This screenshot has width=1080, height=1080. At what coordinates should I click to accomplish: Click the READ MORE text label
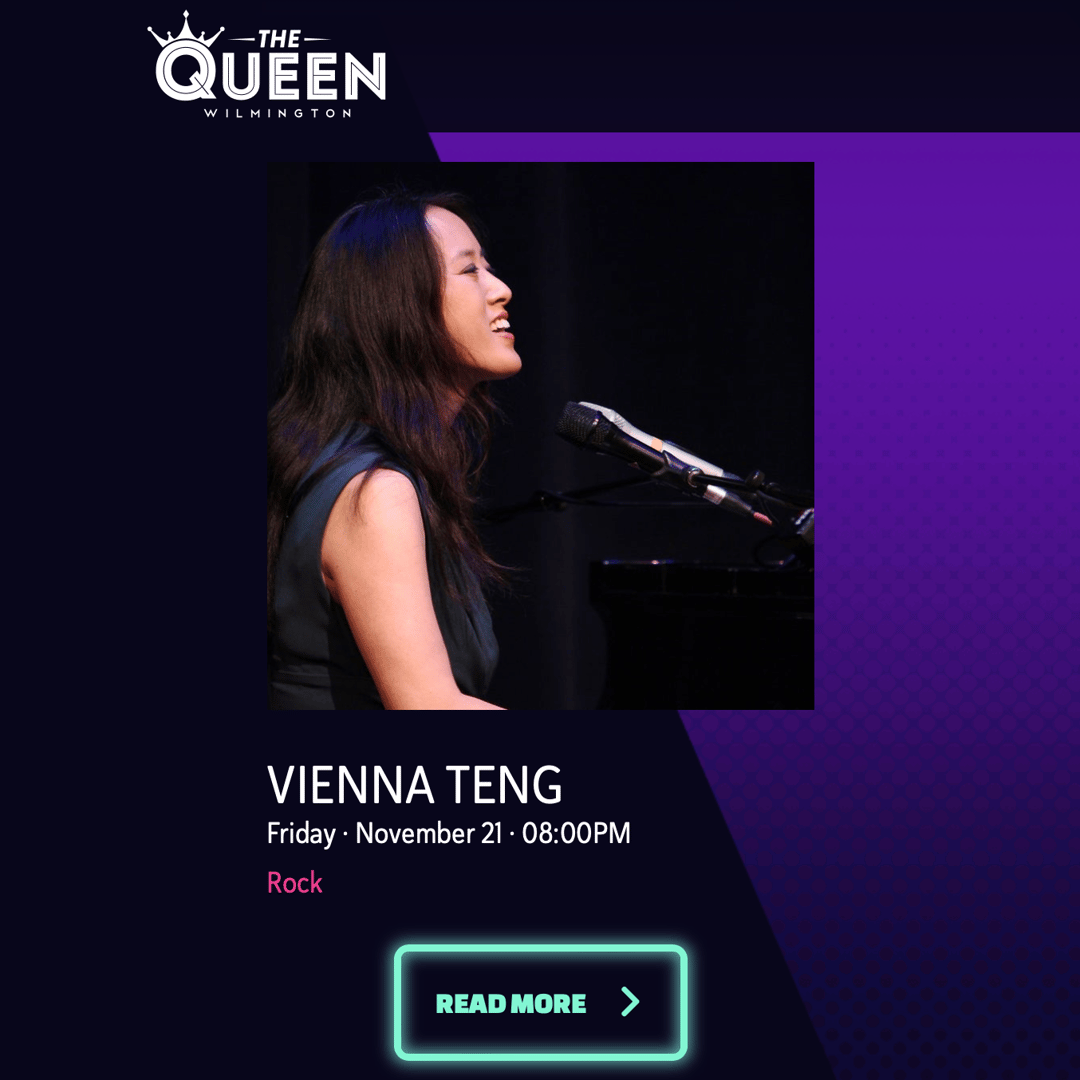511,1004
